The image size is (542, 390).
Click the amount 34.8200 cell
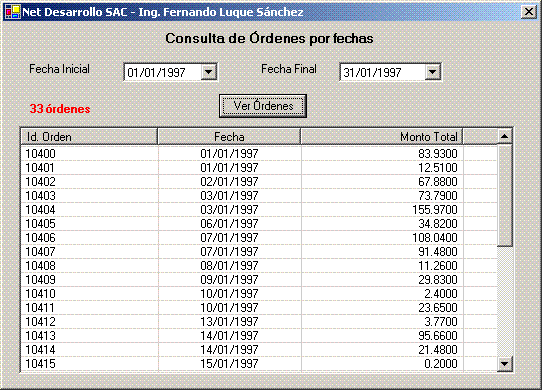(382, 224)
